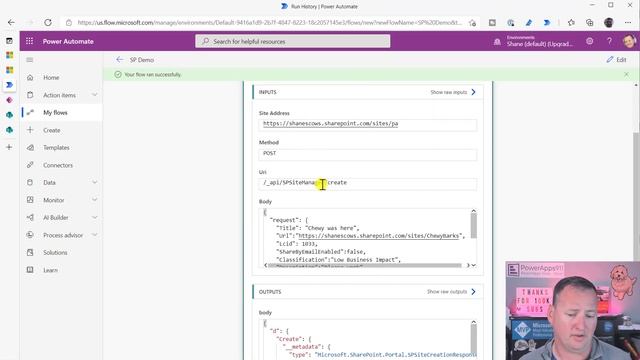Click the INPUTS section header
640x360 pixels.
click(267, 92)
